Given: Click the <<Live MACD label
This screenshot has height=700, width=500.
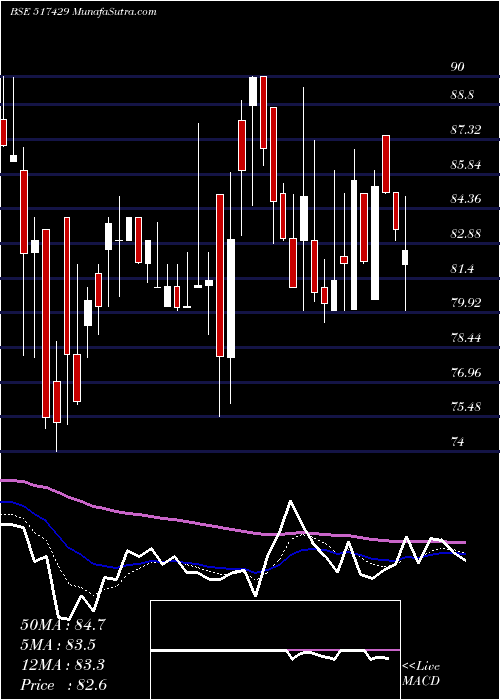Looking at the screenshot, I should (421, 674).
